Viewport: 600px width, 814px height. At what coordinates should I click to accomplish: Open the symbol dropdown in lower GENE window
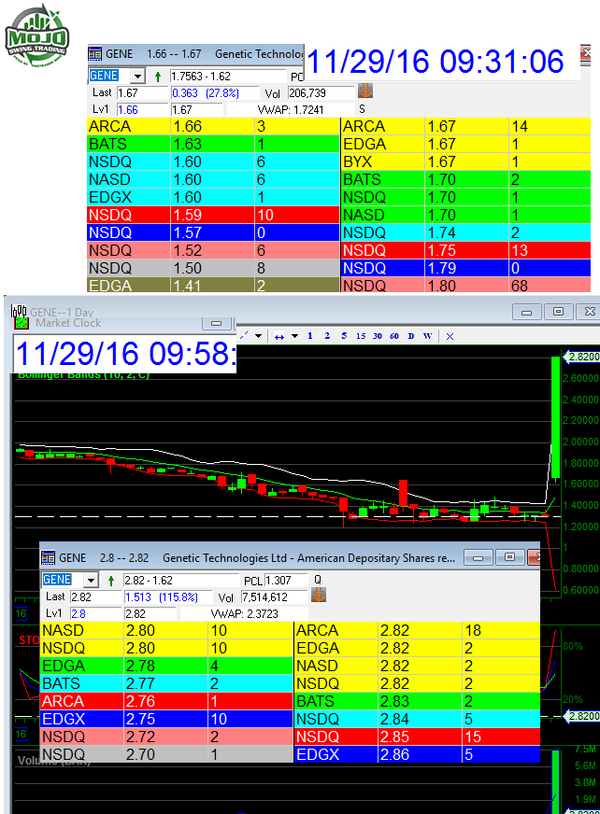(x=90, y=580)
